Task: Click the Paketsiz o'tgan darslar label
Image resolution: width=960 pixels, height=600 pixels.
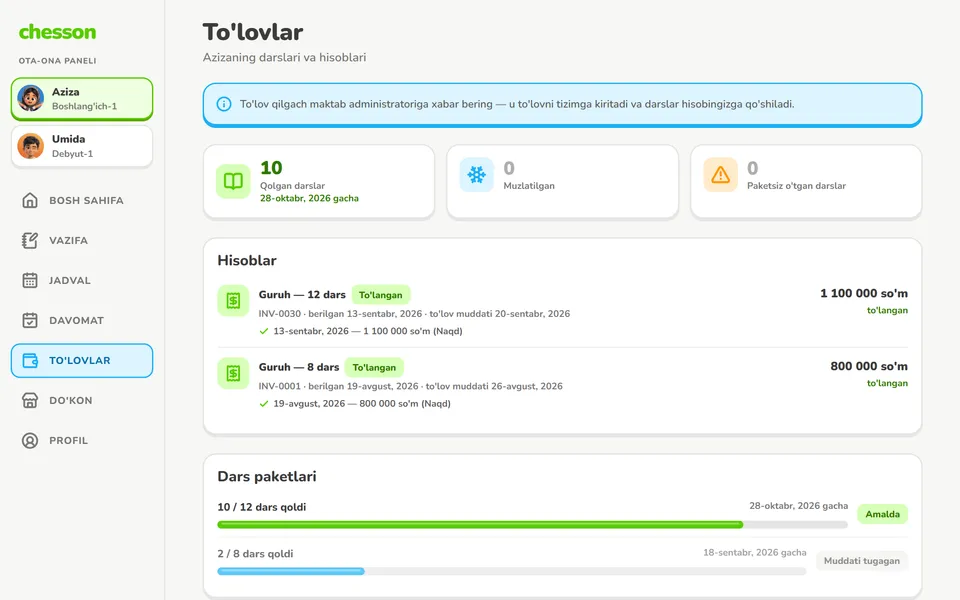Action: coord(796,186)
